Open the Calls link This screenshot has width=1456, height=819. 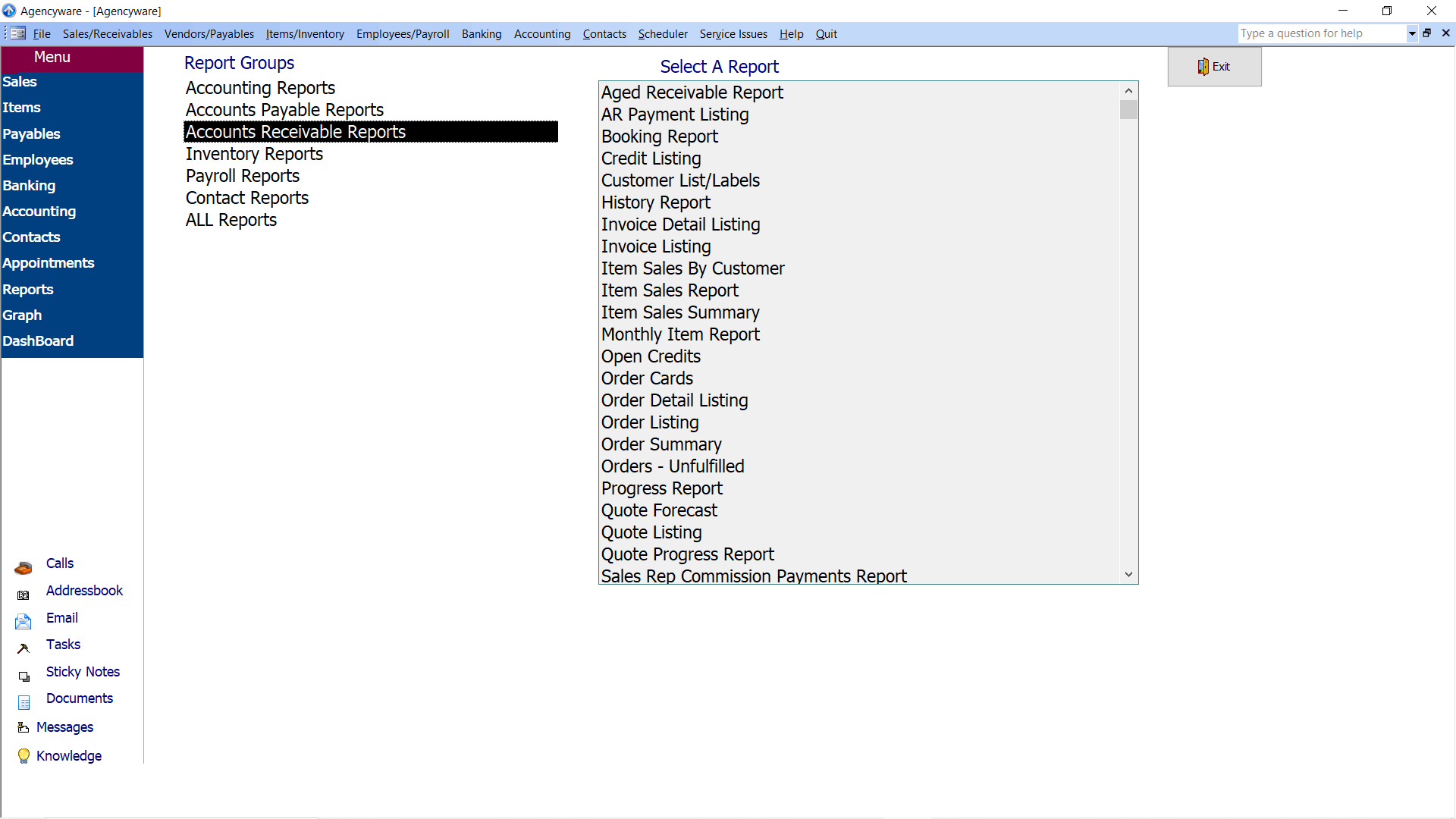(60, 563)
